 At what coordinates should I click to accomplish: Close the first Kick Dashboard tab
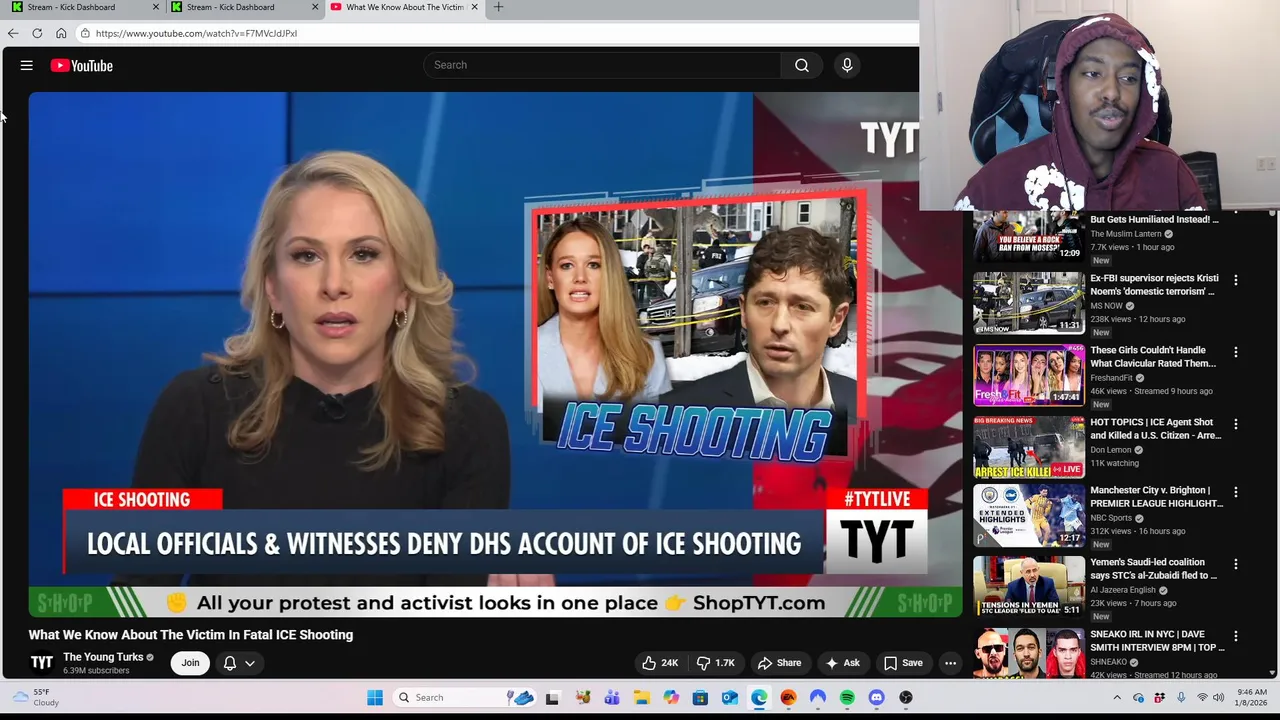pyautogui.click(x=156, y=7)
